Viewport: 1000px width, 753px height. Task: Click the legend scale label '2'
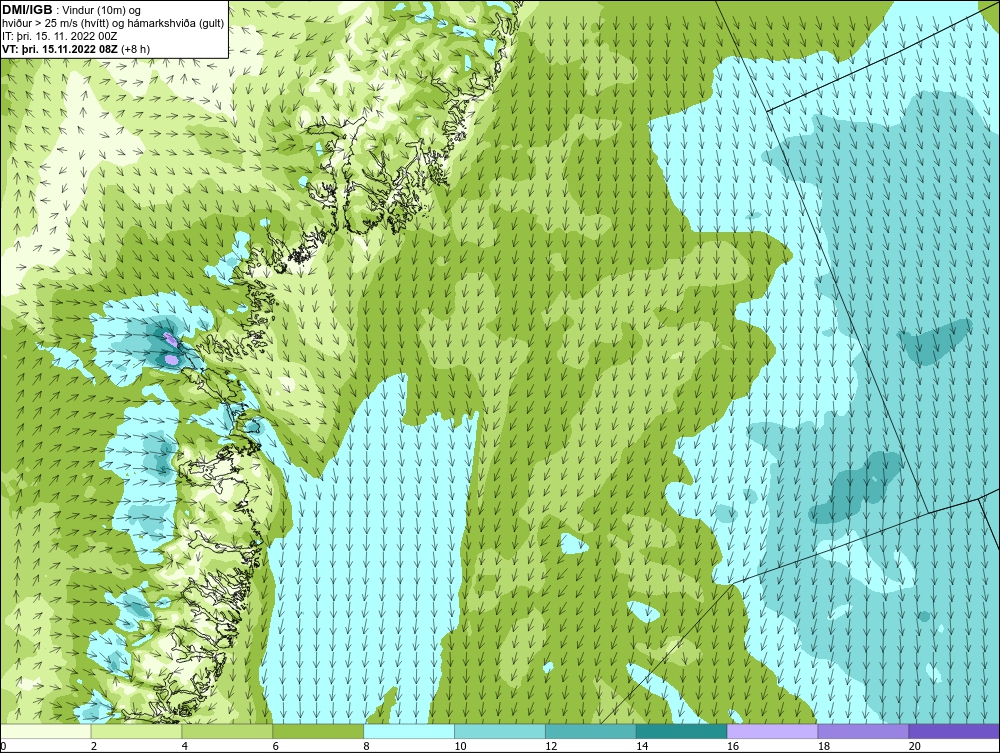[94, 746]
